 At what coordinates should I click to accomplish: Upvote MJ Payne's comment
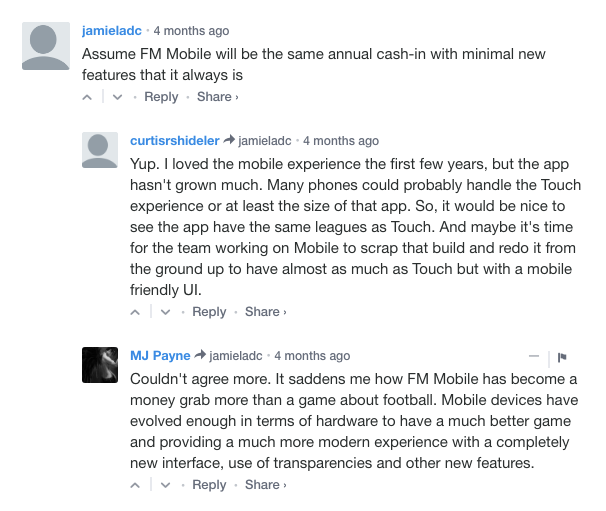click(135, 485)
